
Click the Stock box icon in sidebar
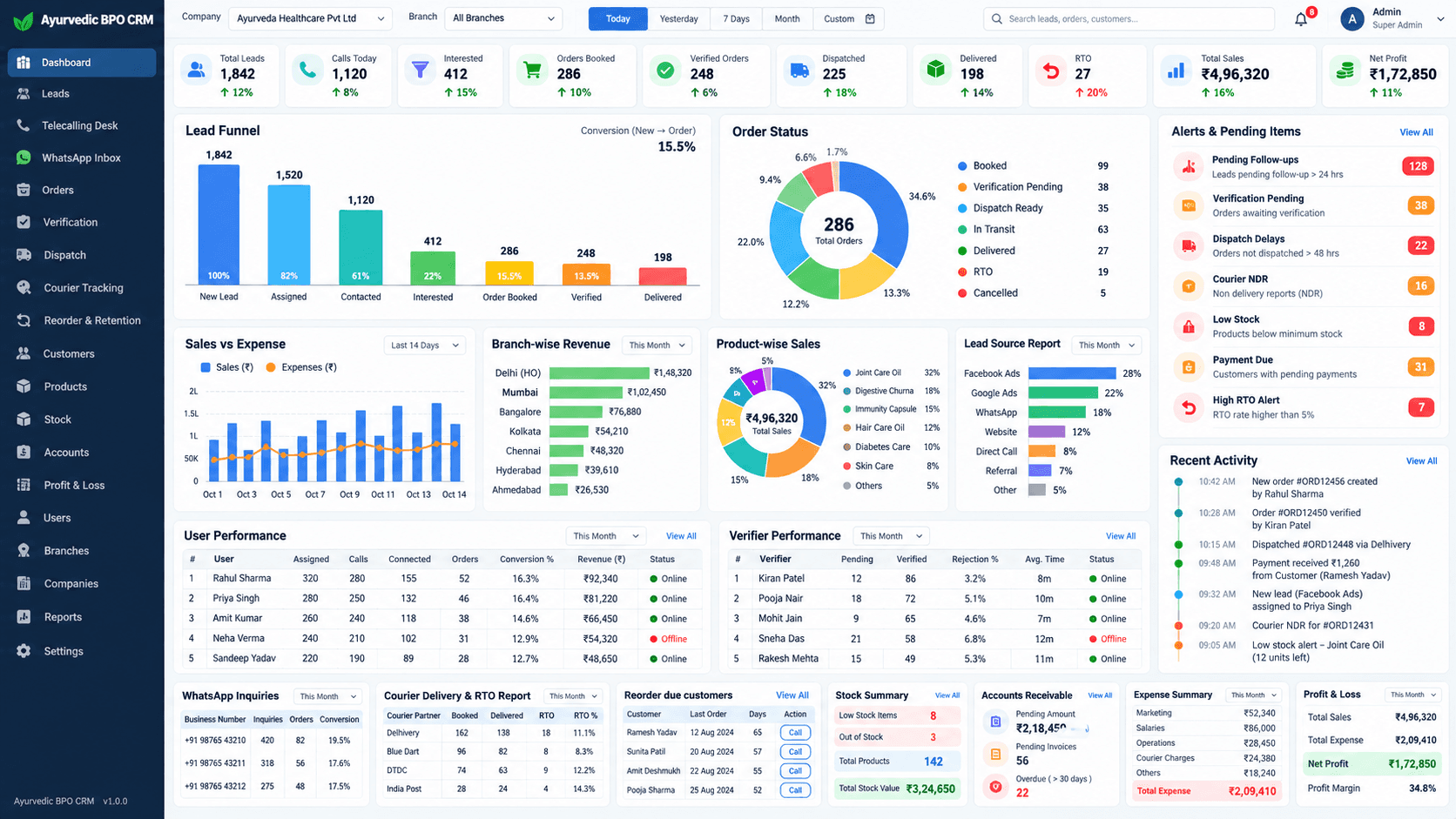point(24,420)
